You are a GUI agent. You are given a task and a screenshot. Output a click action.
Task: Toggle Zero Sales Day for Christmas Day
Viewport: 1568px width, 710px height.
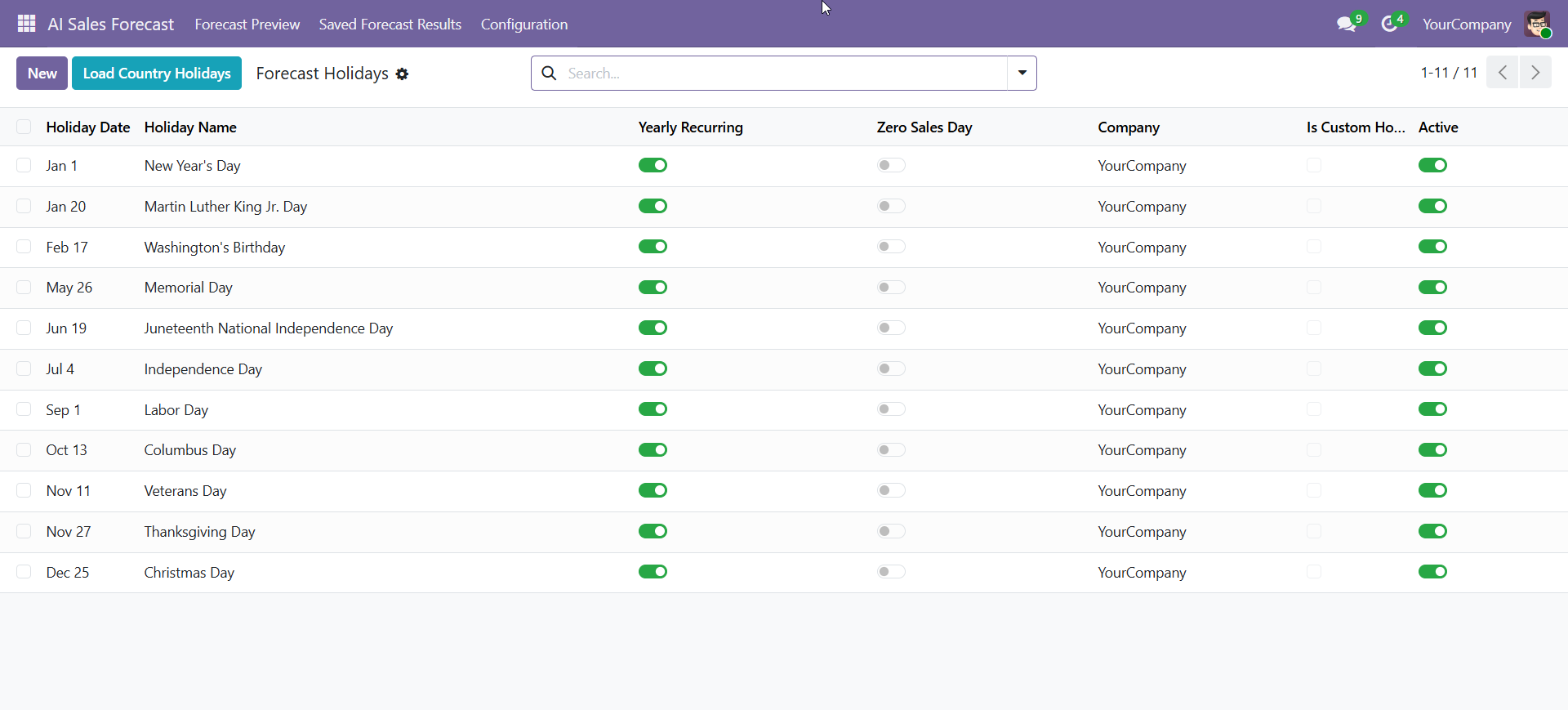[x=891, y=572]
